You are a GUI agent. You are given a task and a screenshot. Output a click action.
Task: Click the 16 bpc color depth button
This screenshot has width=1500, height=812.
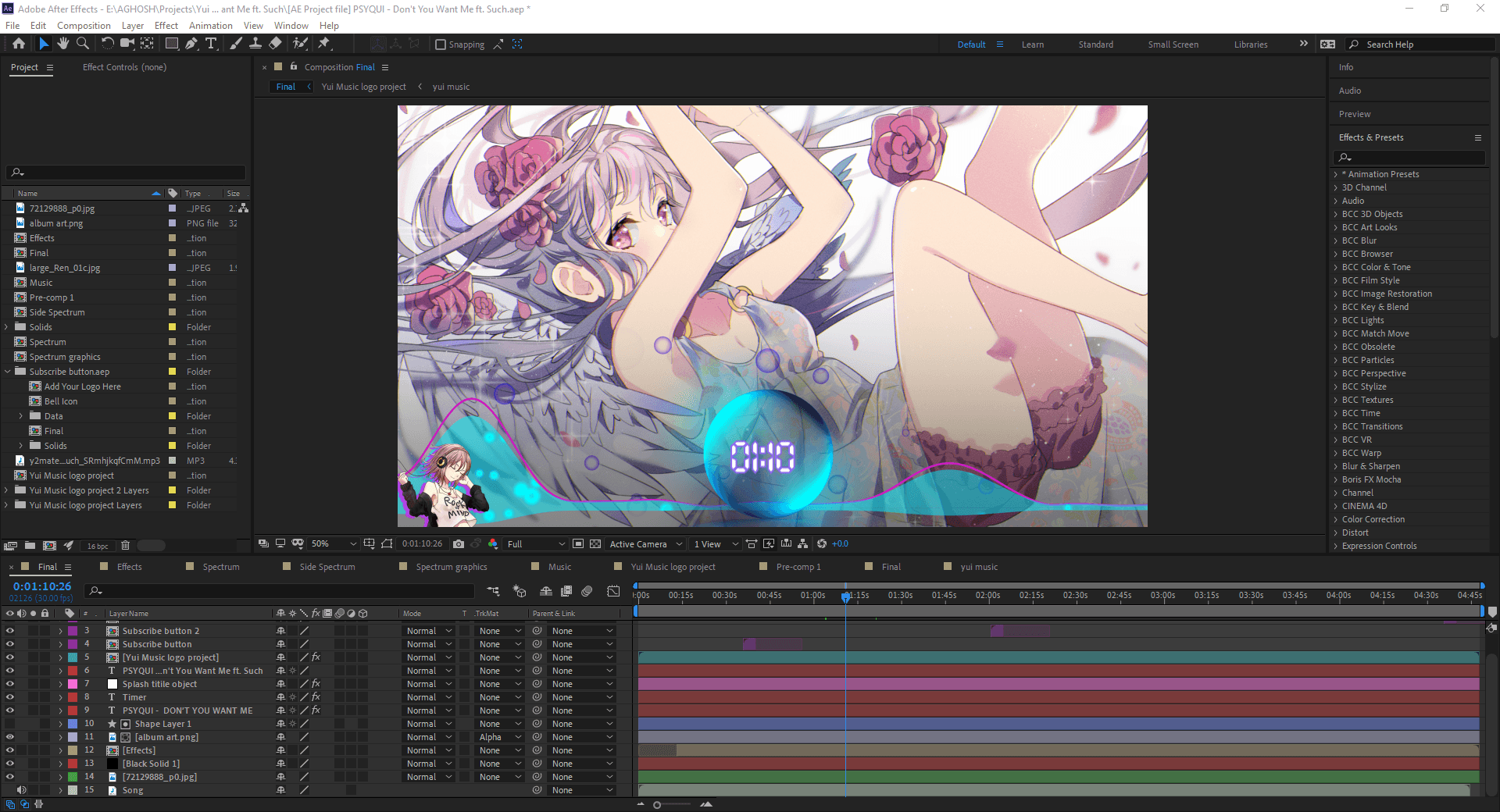(98, 546)
